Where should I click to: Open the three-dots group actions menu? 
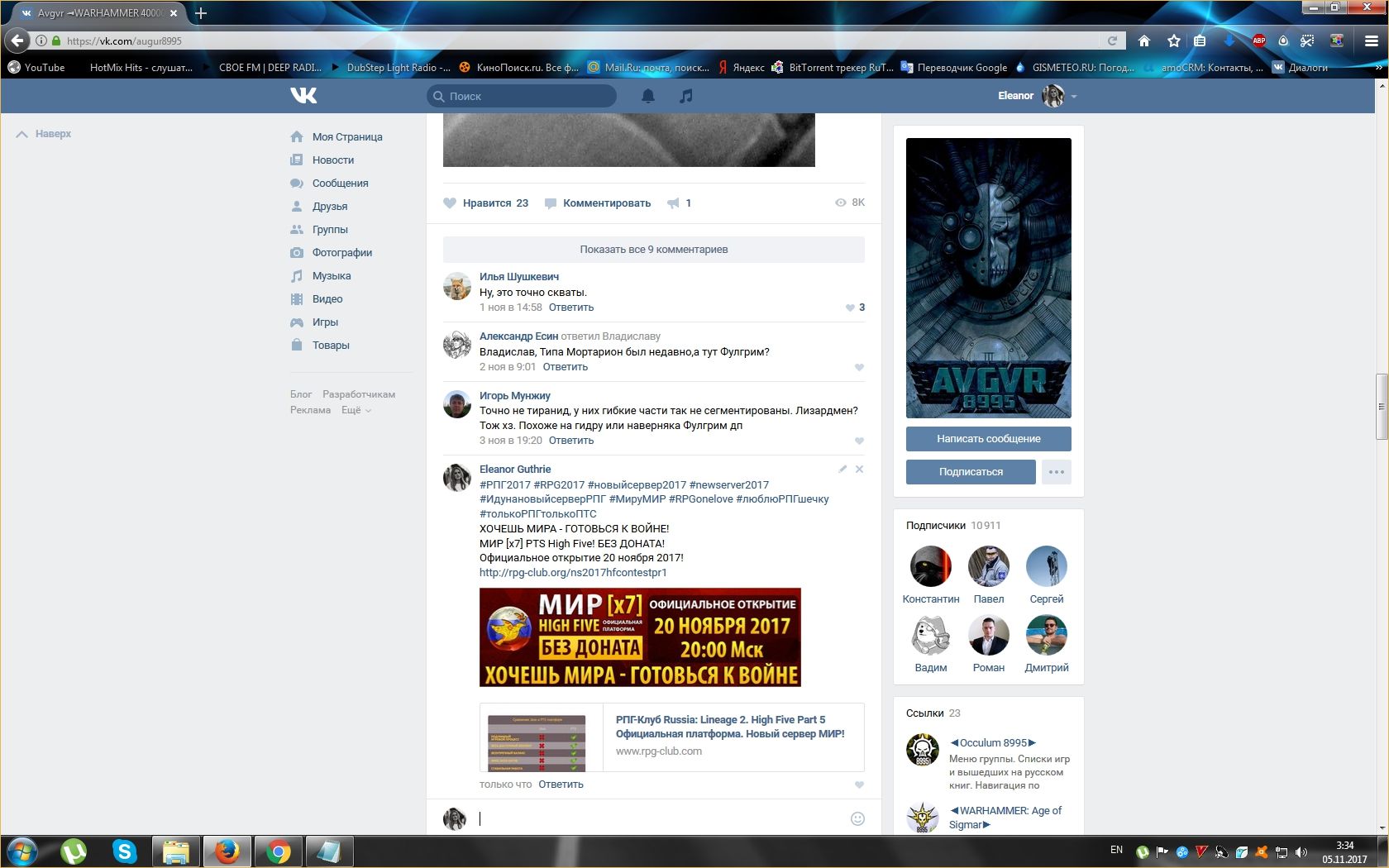pos(1056,472)
